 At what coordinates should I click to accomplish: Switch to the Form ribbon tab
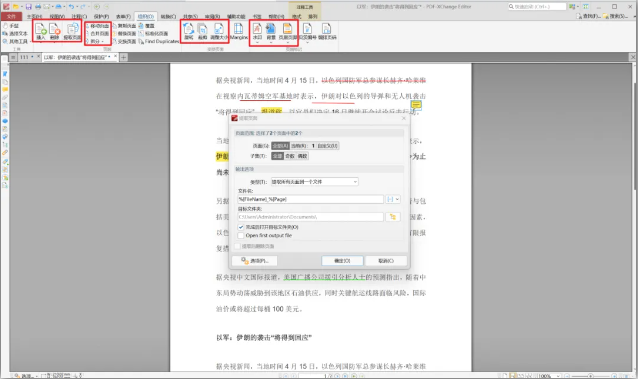tap(123, 16)
